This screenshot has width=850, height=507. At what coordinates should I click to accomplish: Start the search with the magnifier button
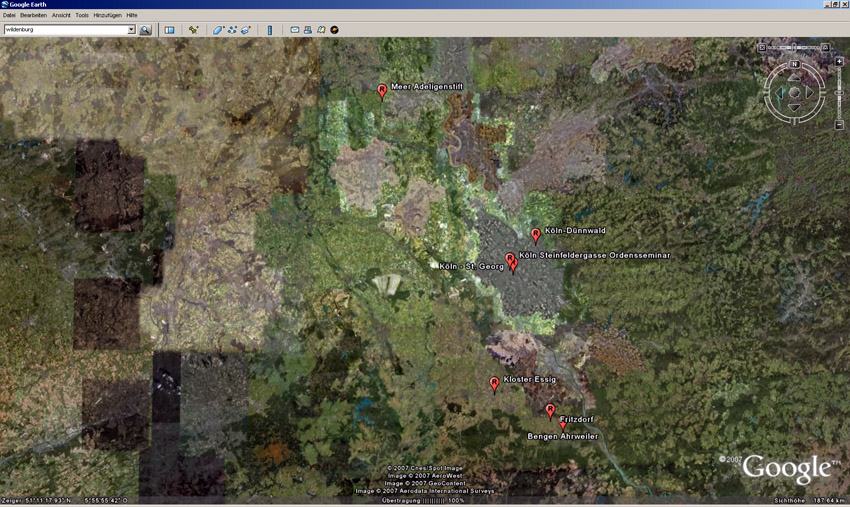point(145,30)
